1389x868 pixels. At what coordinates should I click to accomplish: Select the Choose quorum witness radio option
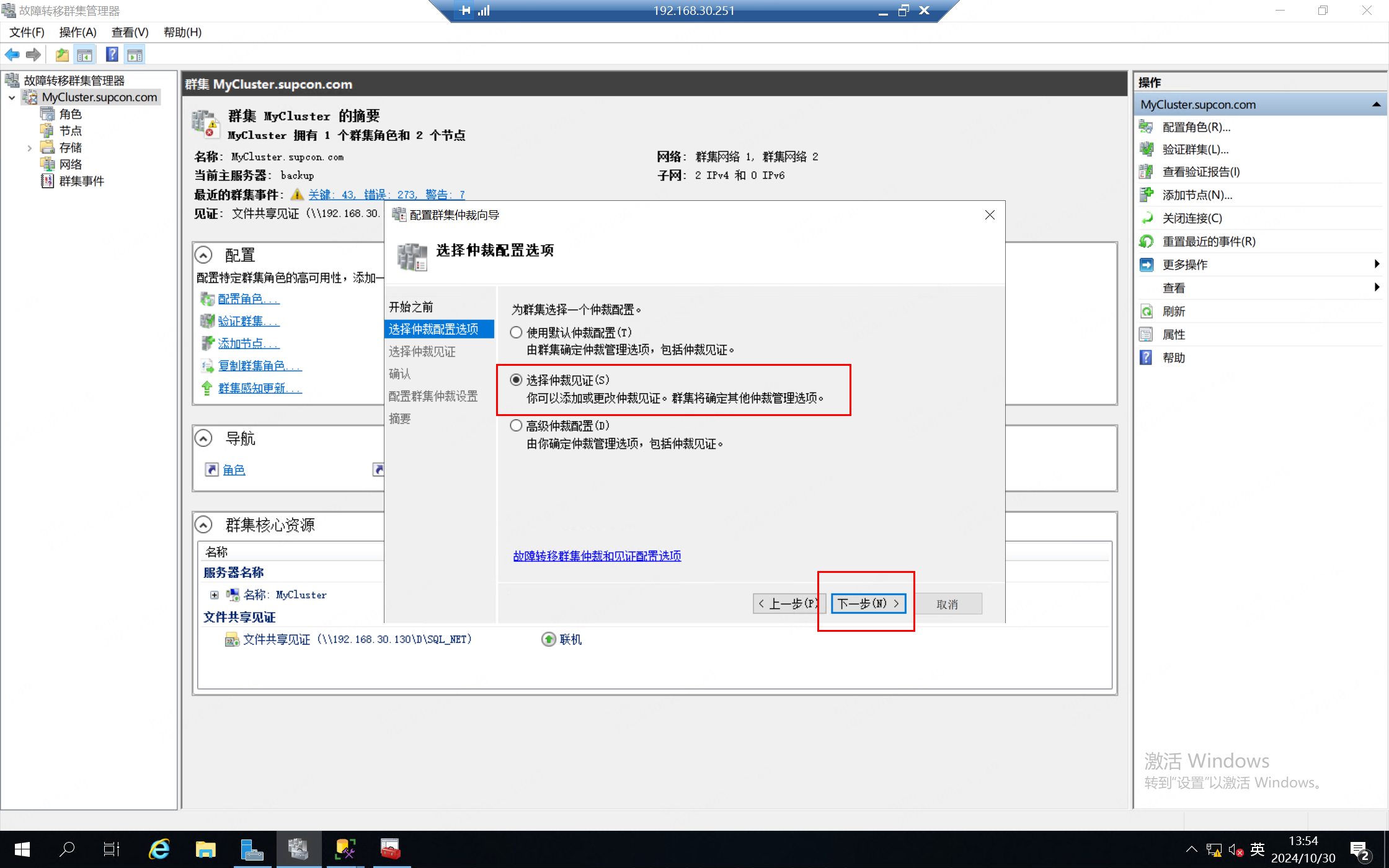pyautogui.click(x=516, y=380)
